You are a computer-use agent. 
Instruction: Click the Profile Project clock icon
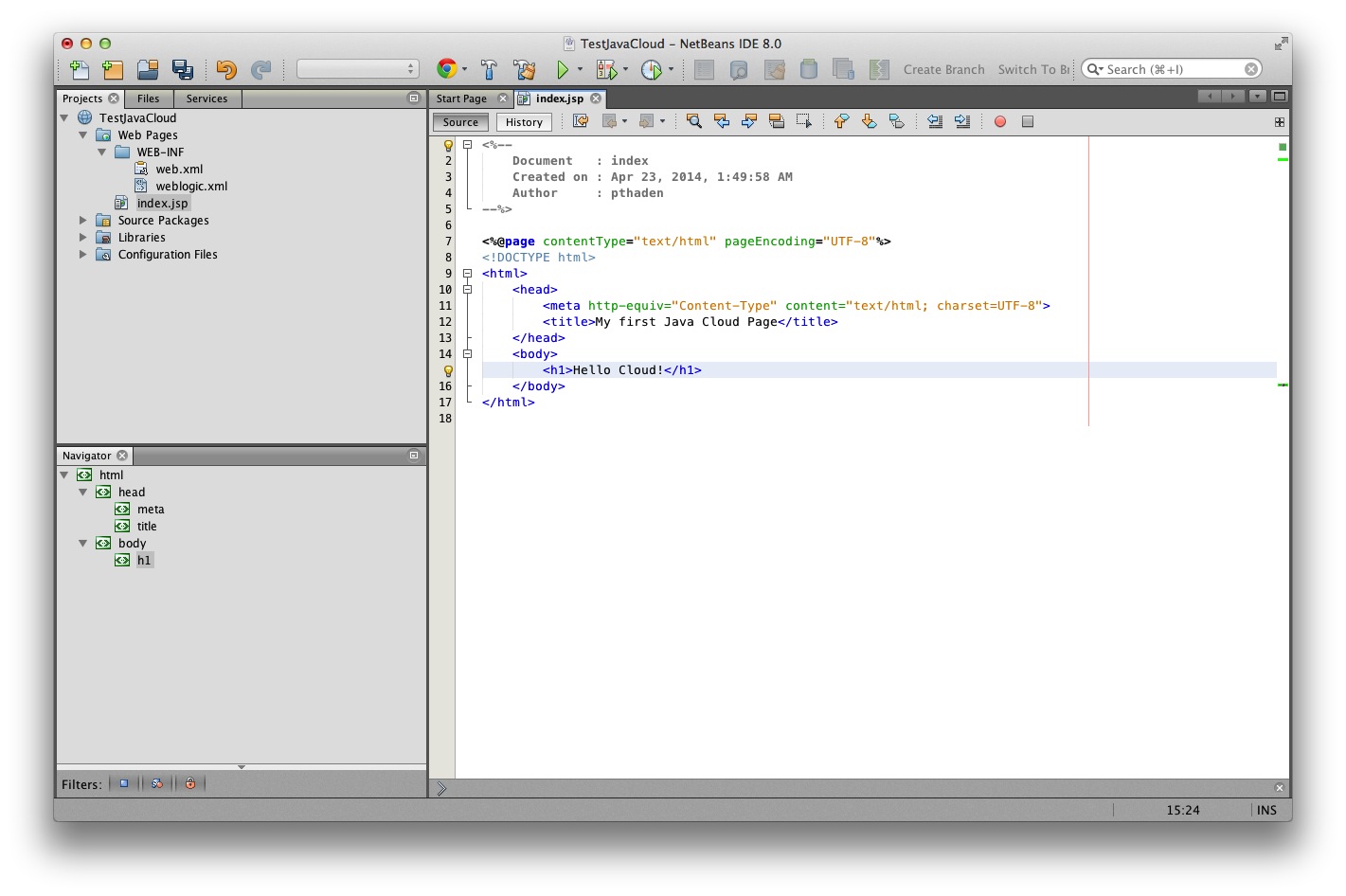point(652,69)
